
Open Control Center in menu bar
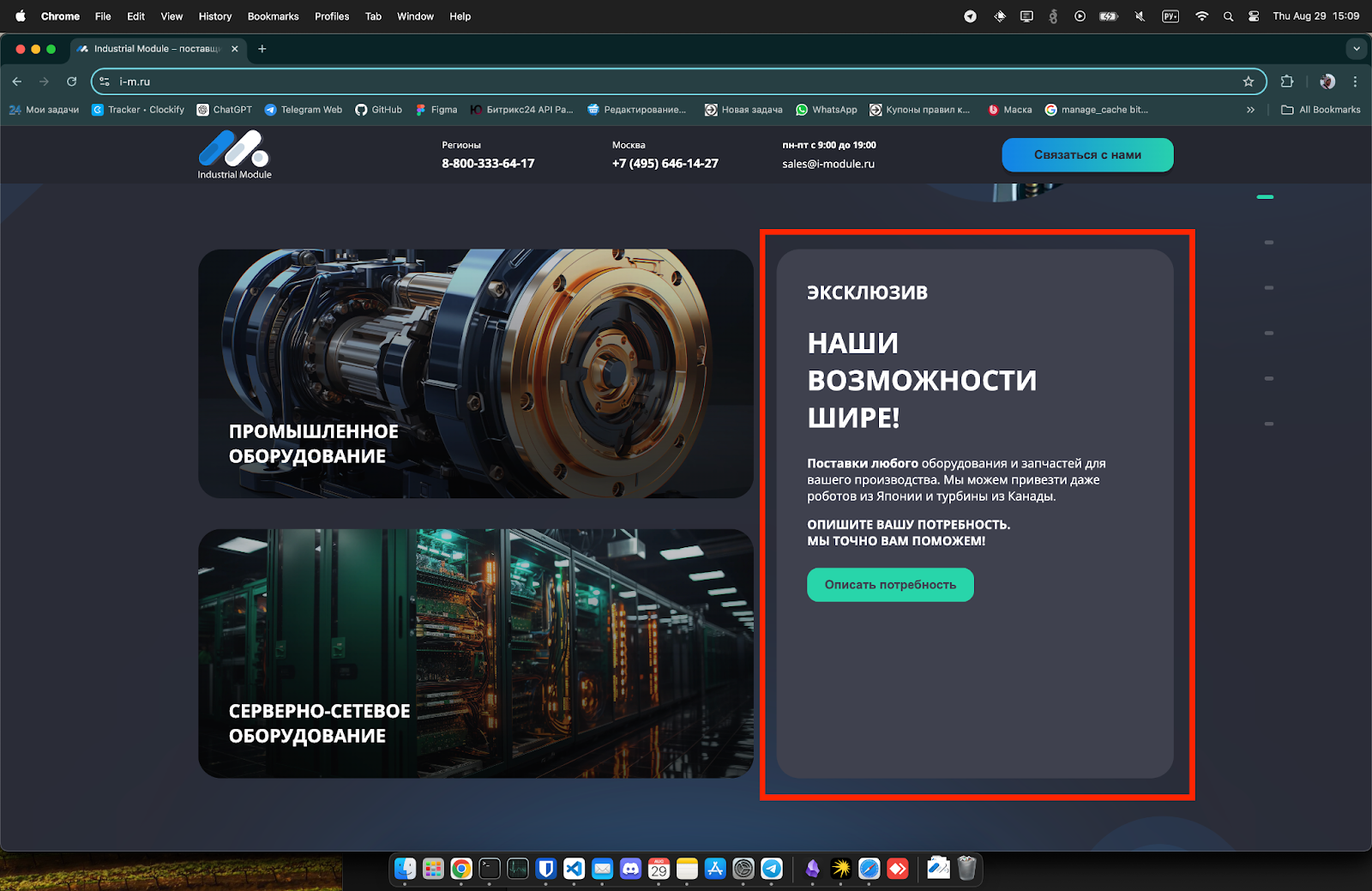click(1254, 16)
